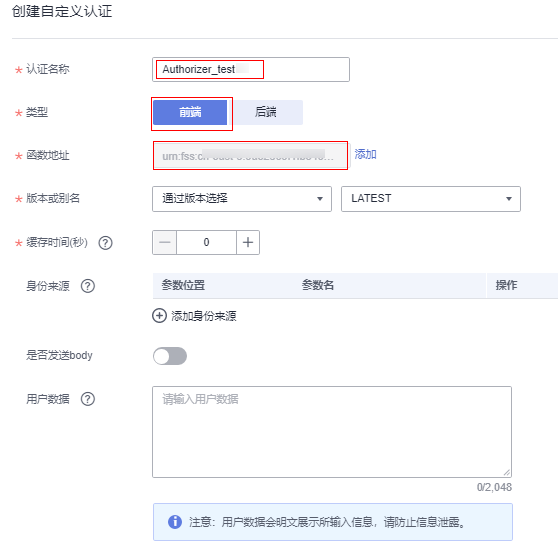Click 添加身份来源 text link
The width and height of the screenshot is (558, 557).
tap(204, 316)
